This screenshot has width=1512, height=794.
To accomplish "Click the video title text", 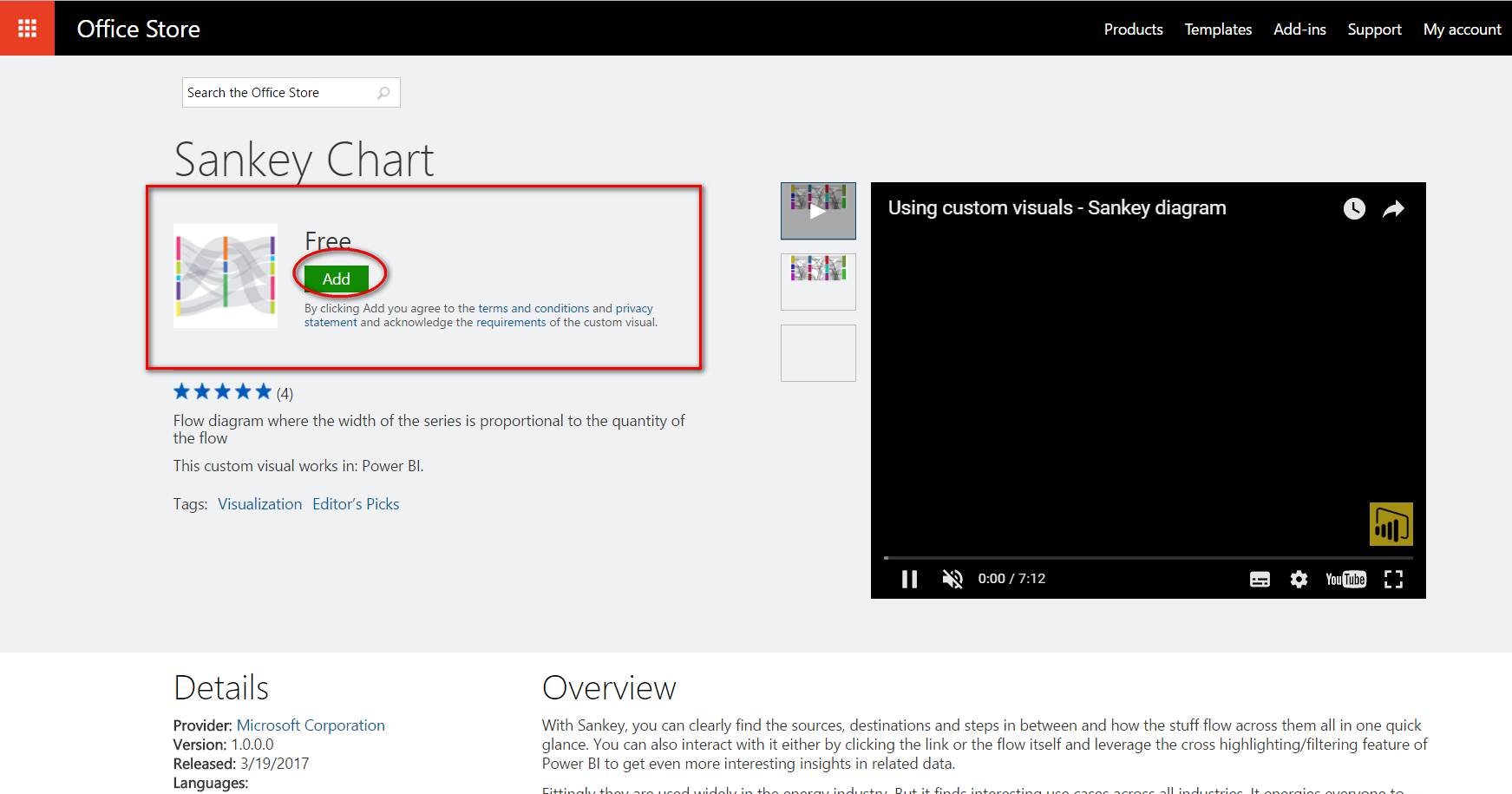I will click(x=1057, y=207).
